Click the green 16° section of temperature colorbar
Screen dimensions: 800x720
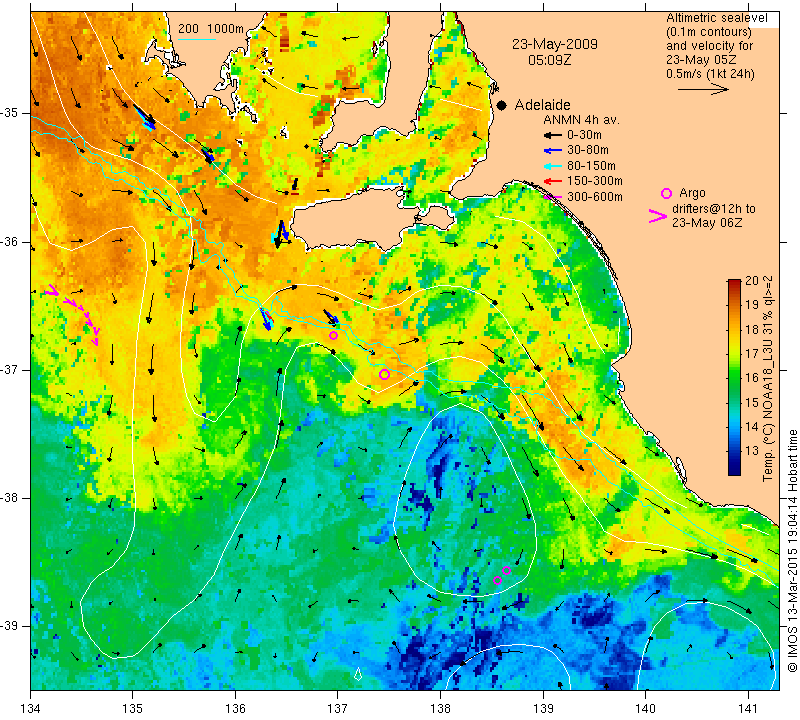(x=734, y=378)
